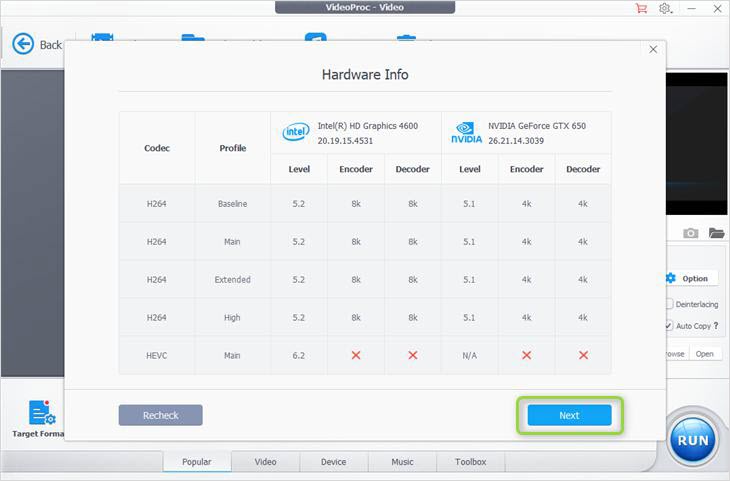Switch to the Toolbox tab
Screen dimensions: 730x481
pyautogui.click(x=471, y=461)
